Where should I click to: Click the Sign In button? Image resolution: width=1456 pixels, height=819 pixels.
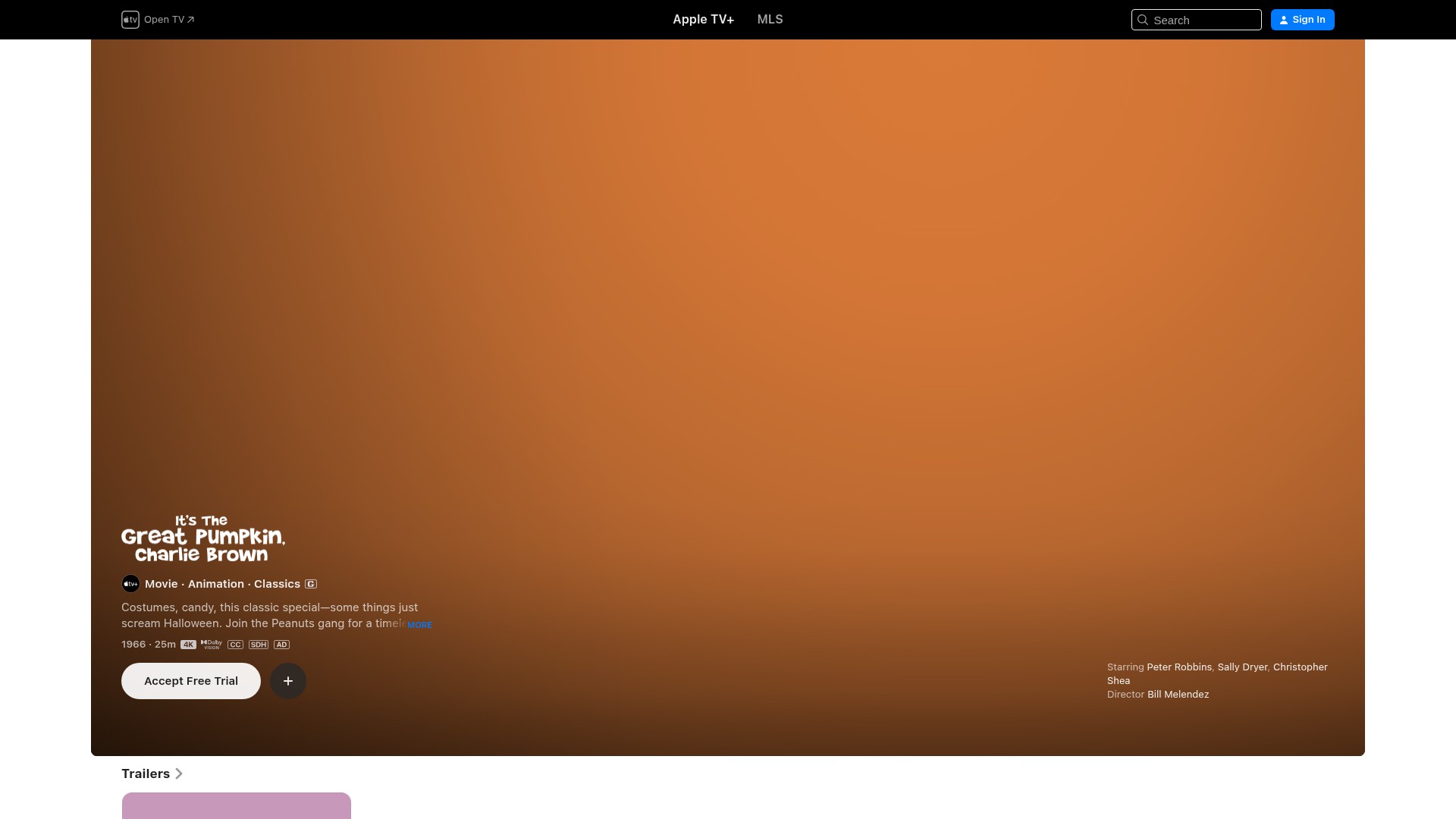(1302, 20)
